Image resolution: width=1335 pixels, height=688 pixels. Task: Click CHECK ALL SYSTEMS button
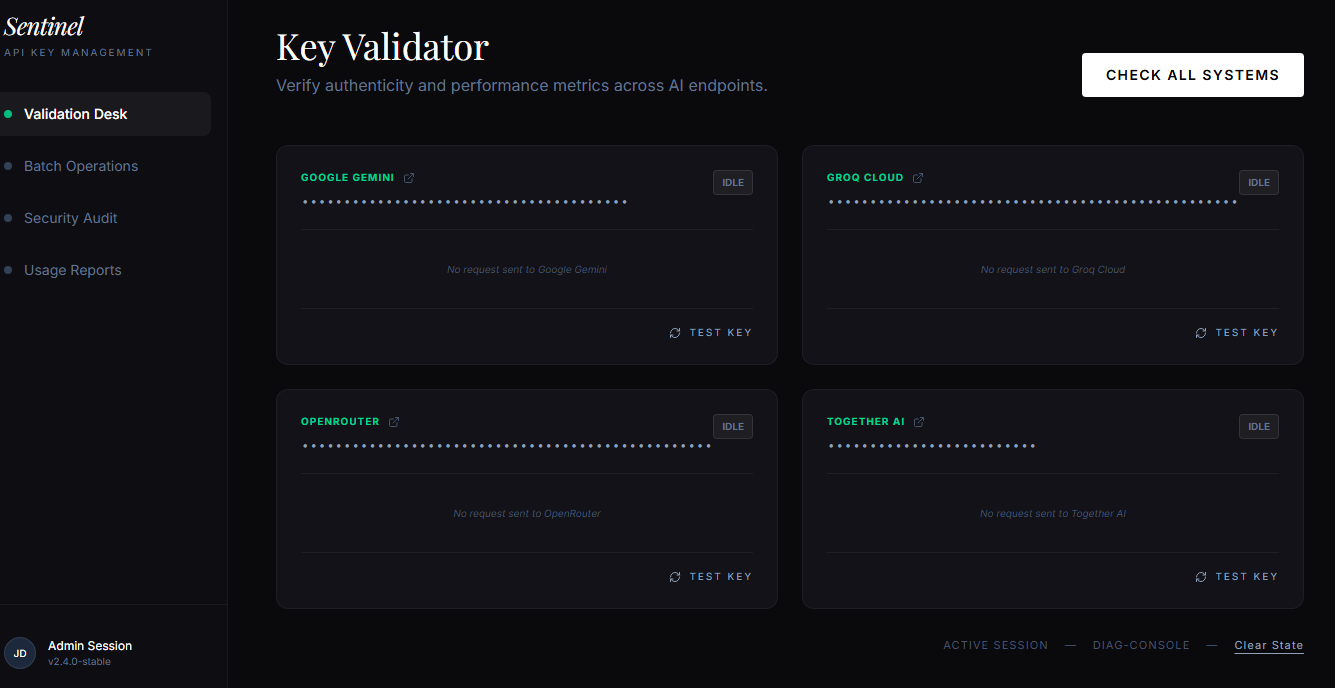(x=1193, y=75)
